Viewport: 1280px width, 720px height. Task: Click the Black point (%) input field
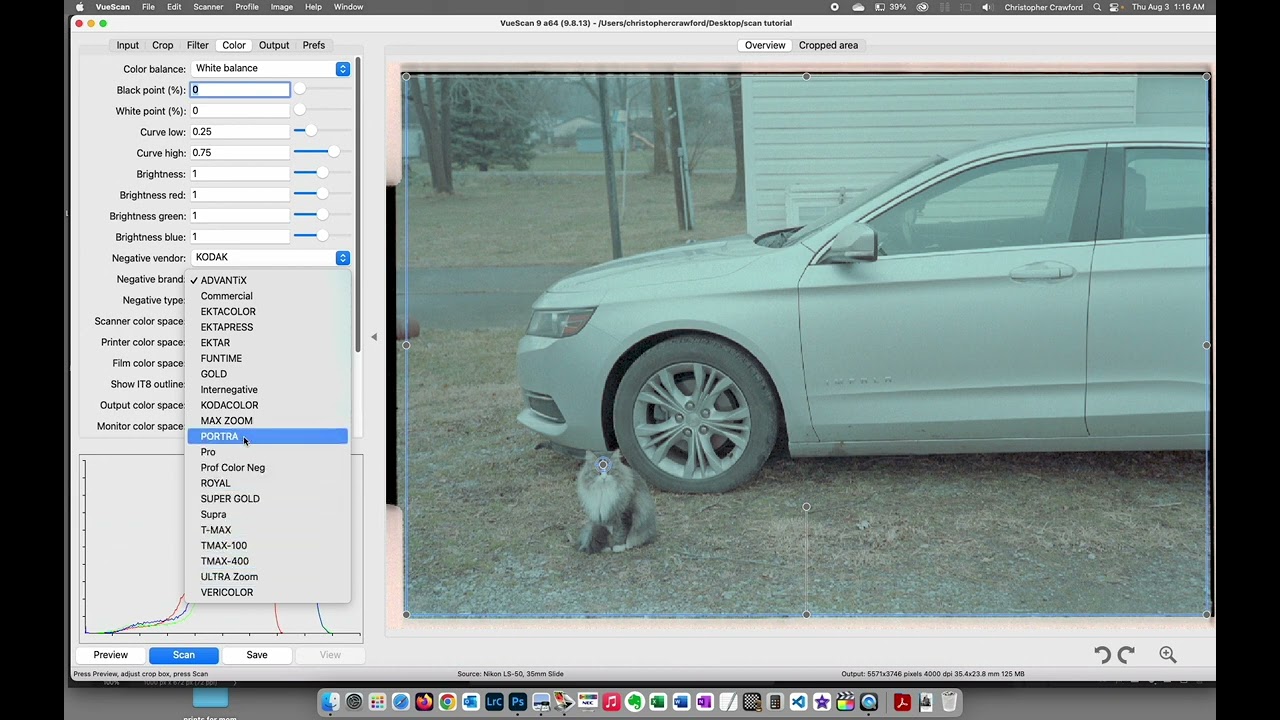[240, 90]
